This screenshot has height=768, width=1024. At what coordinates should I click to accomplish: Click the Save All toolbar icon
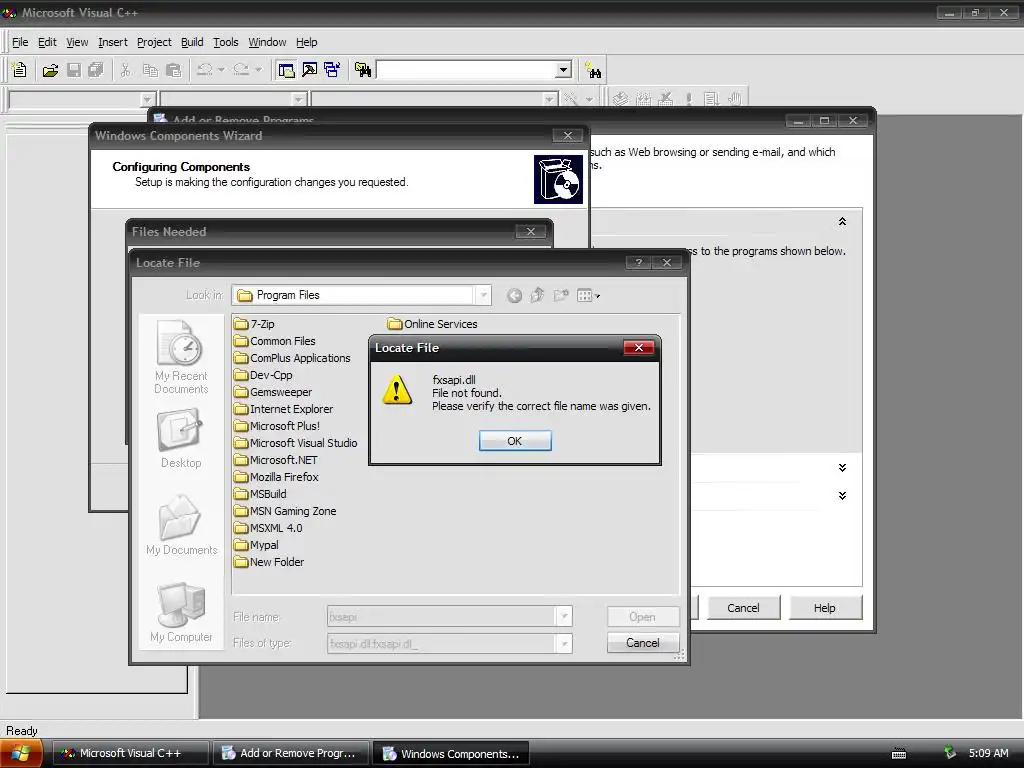[96, 70]
